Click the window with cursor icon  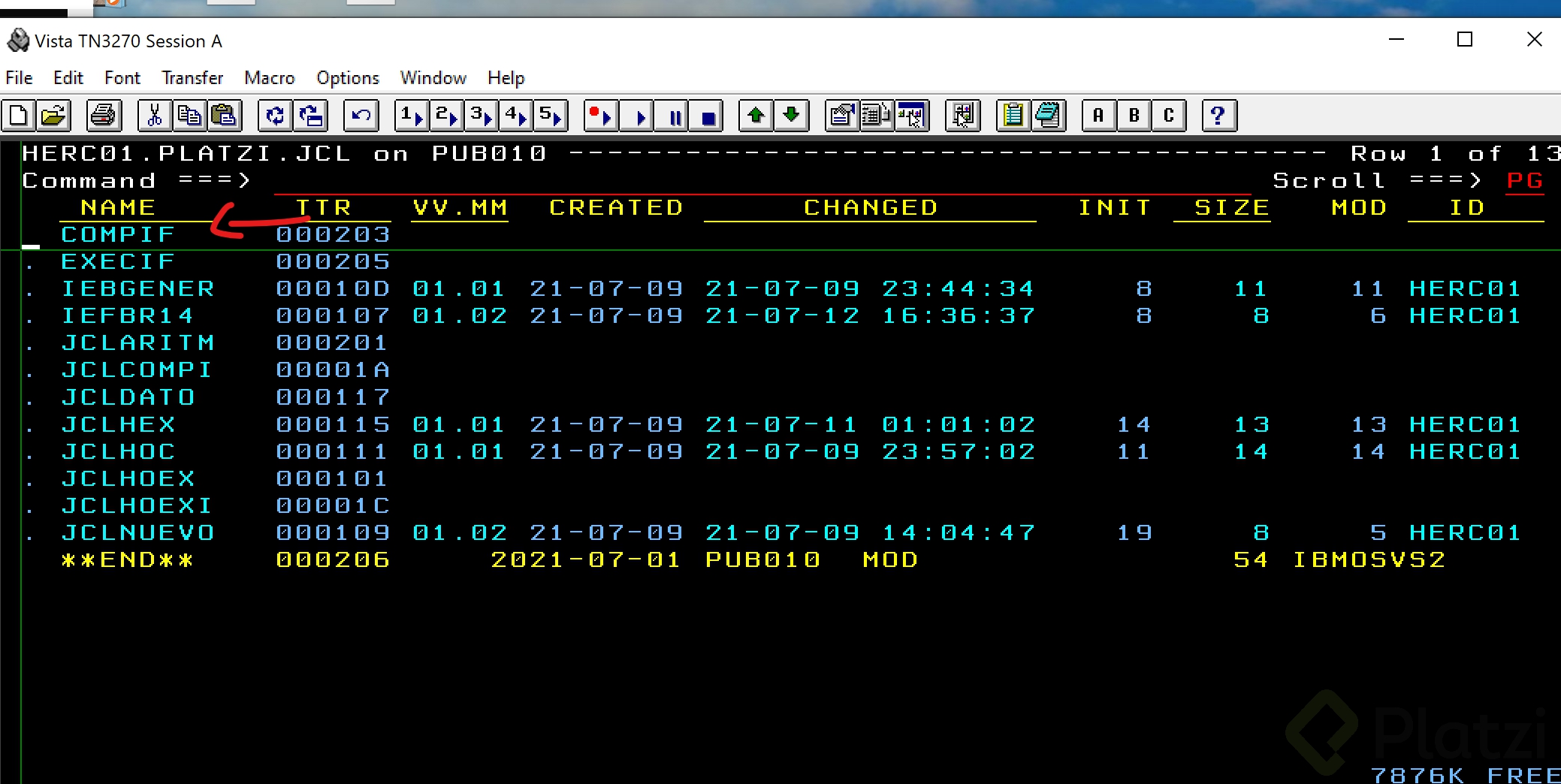(x=912, y=116)
